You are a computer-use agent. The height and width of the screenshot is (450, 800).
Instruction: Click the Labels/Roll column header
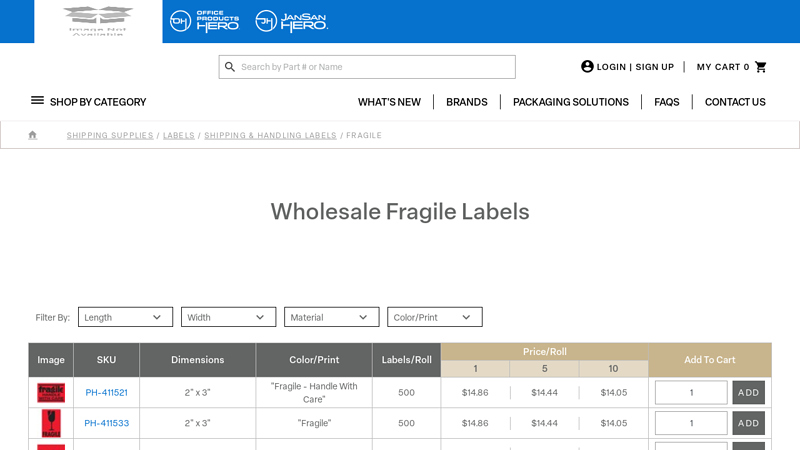(407, 360)
